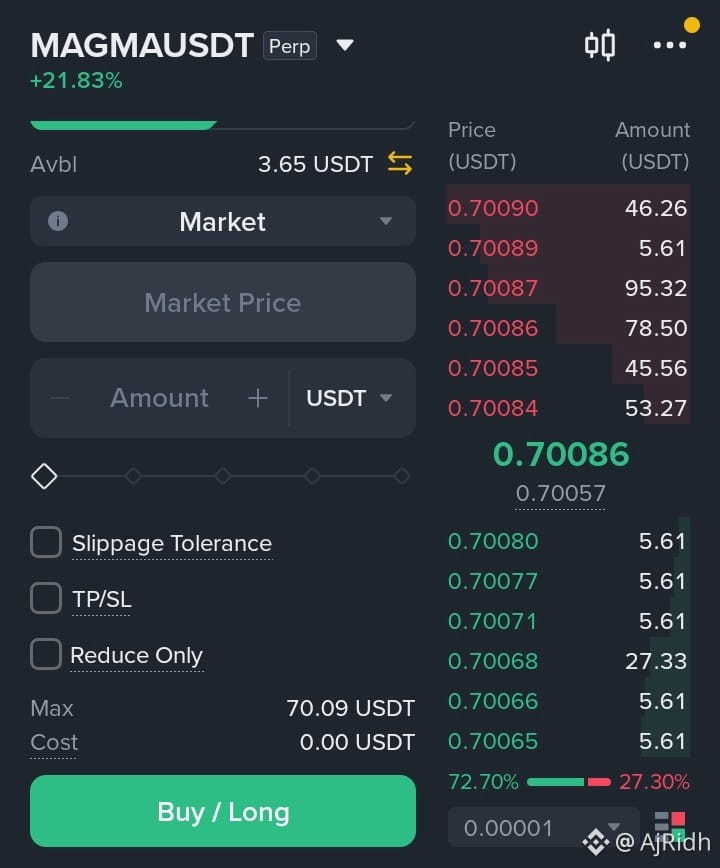Open the Market order type dropdown
This screenshot has height=868, width=720.
[x=222, y=221]
